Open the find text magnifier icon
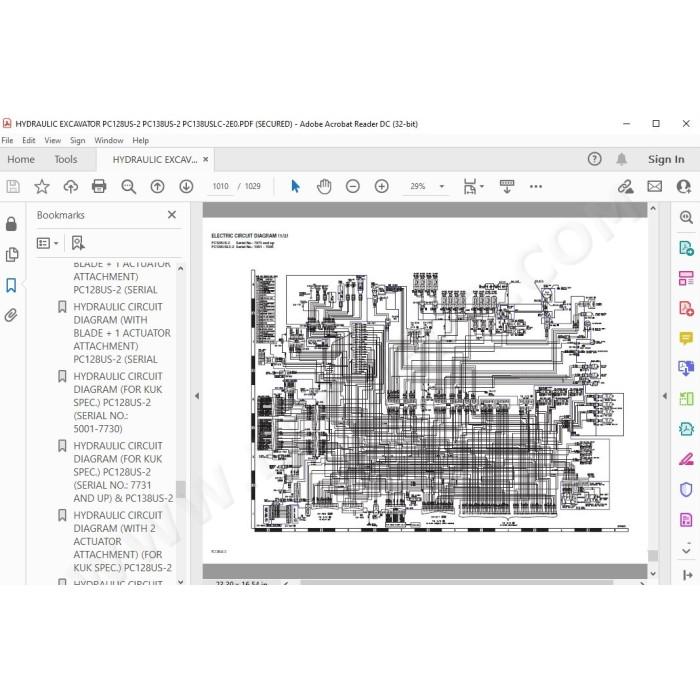The width and height of the screenshot is (700, 700). point(129,186)
